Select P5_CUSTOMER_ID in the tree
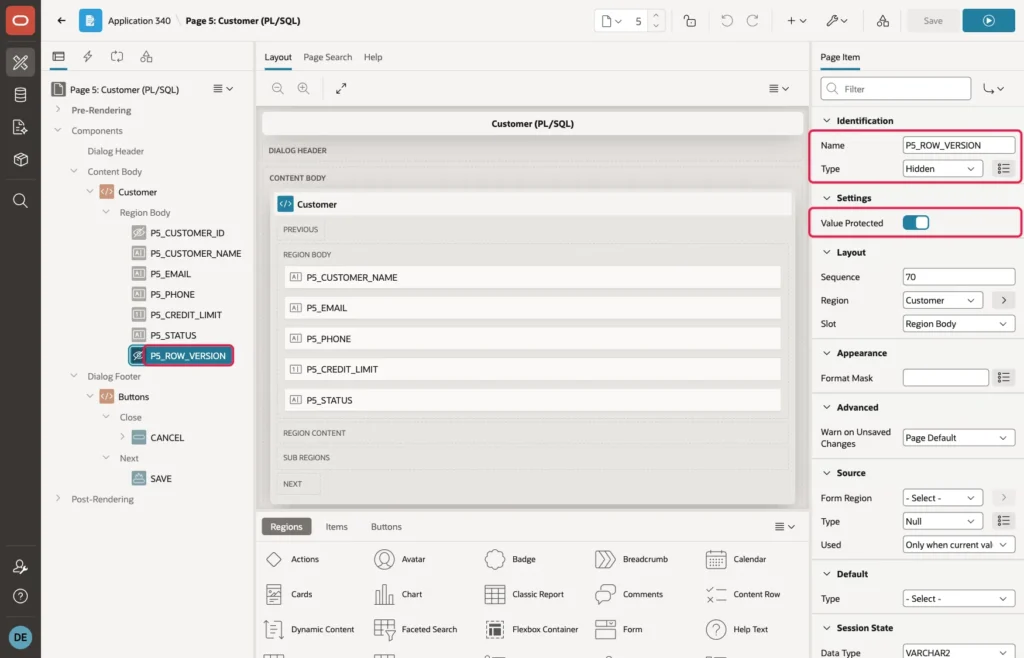 187,233
